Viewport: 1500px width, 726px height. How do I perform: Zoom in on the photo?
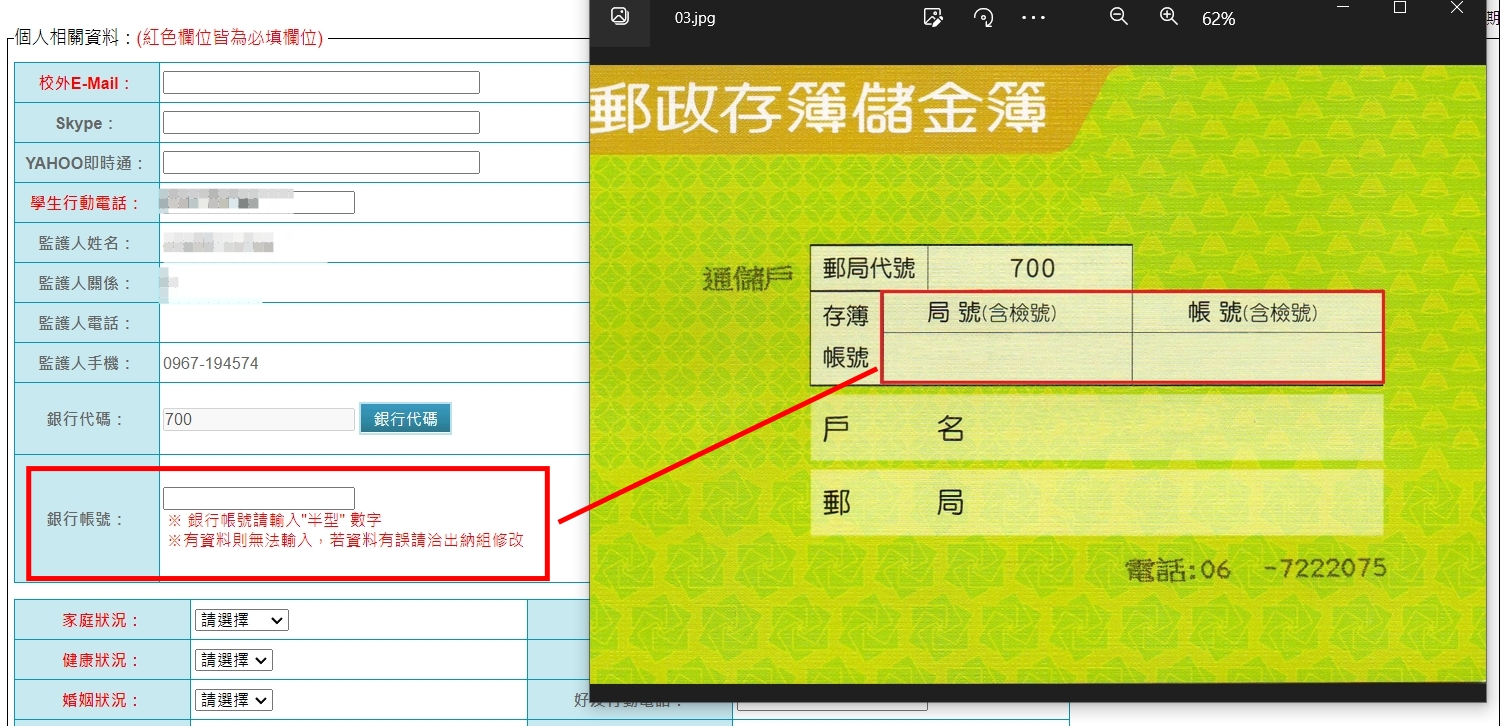tap(1168, 18)
